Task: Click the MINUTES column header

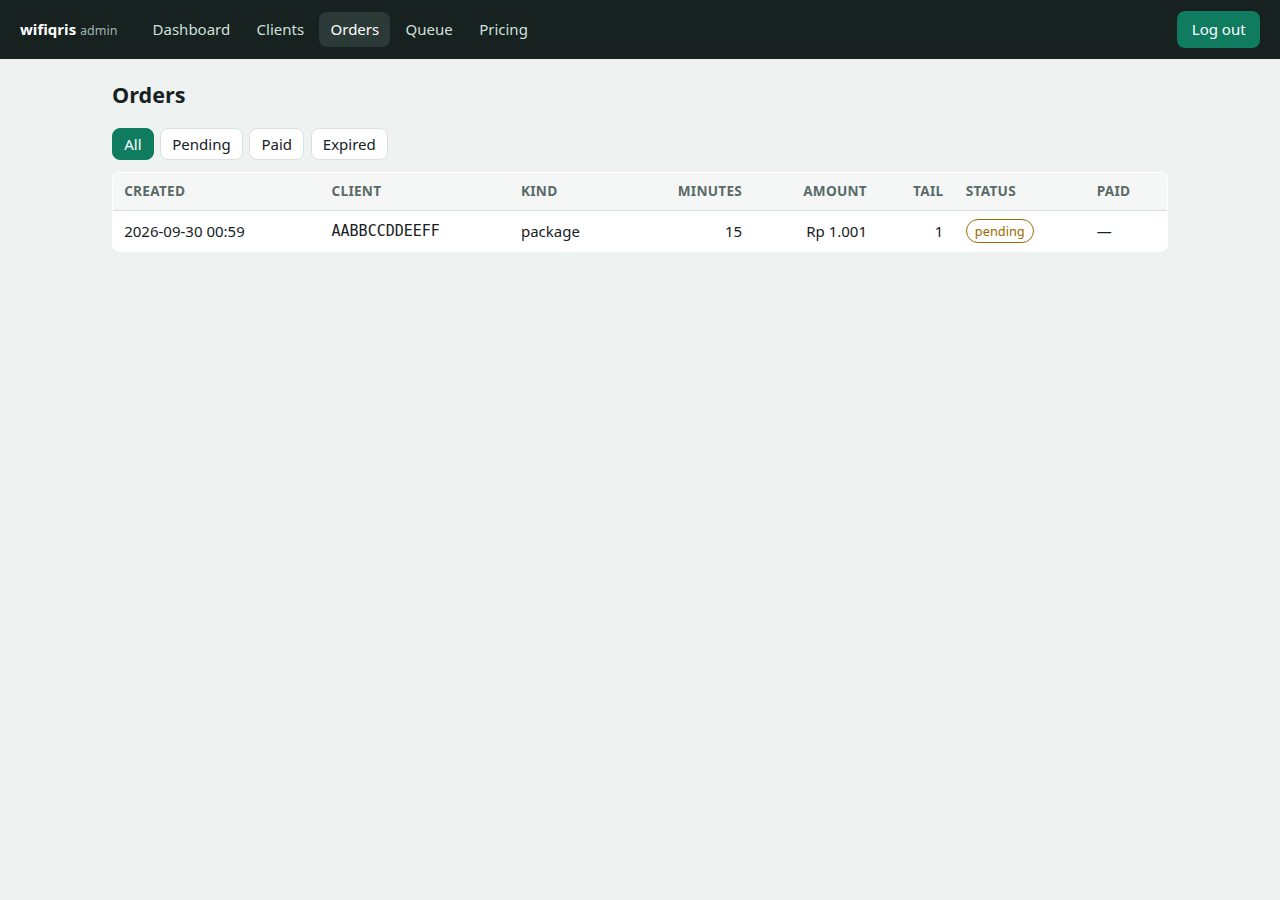Action: [710, 191]
